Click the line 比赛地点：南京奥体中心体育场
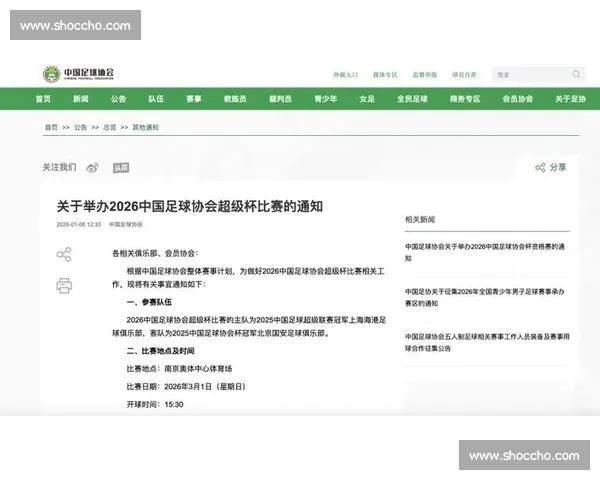Image resolution: width=600 pixels, height=480 pixels. [x=179, y=369]
